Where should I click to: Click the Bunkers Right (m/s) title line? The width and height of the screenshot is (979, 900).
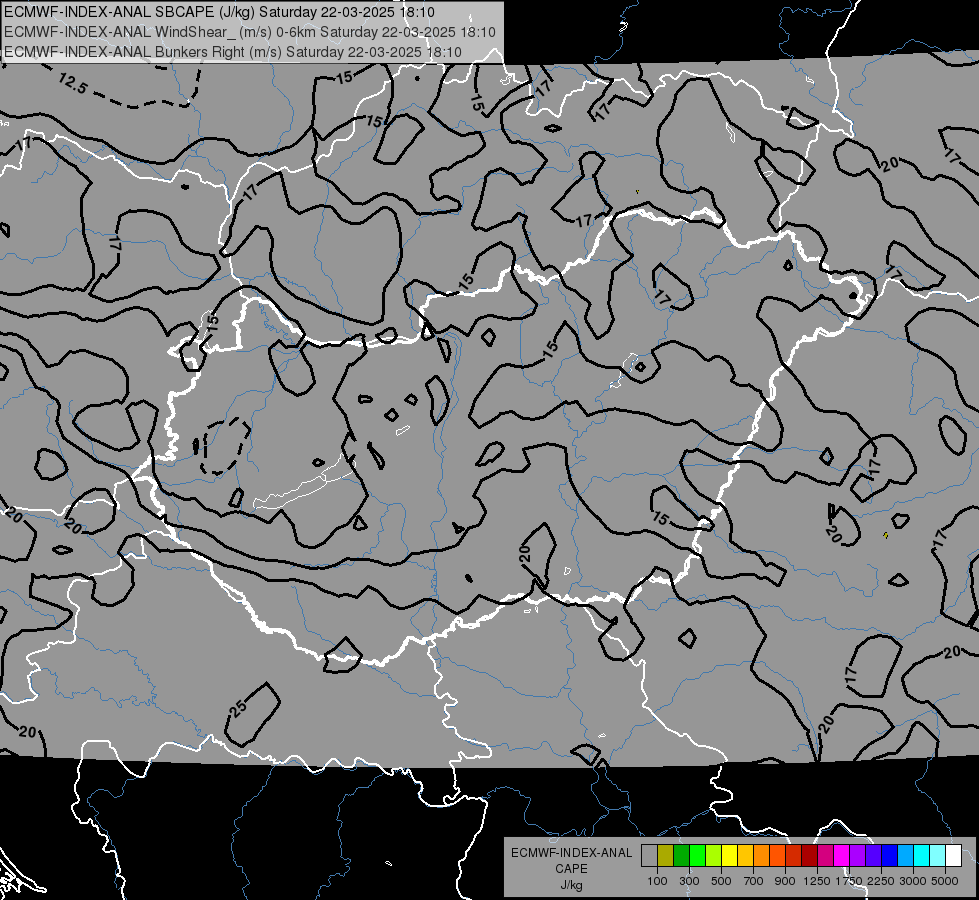233,52
